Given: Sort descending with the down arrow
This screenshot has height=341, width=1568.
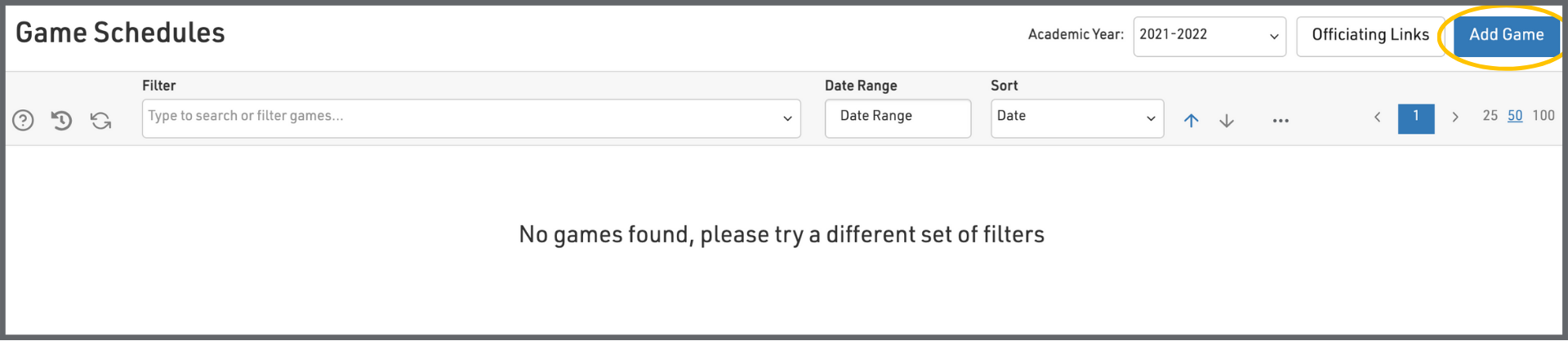Looking at the screenshot, I should pyautogui.click(x=1226, y=121).
